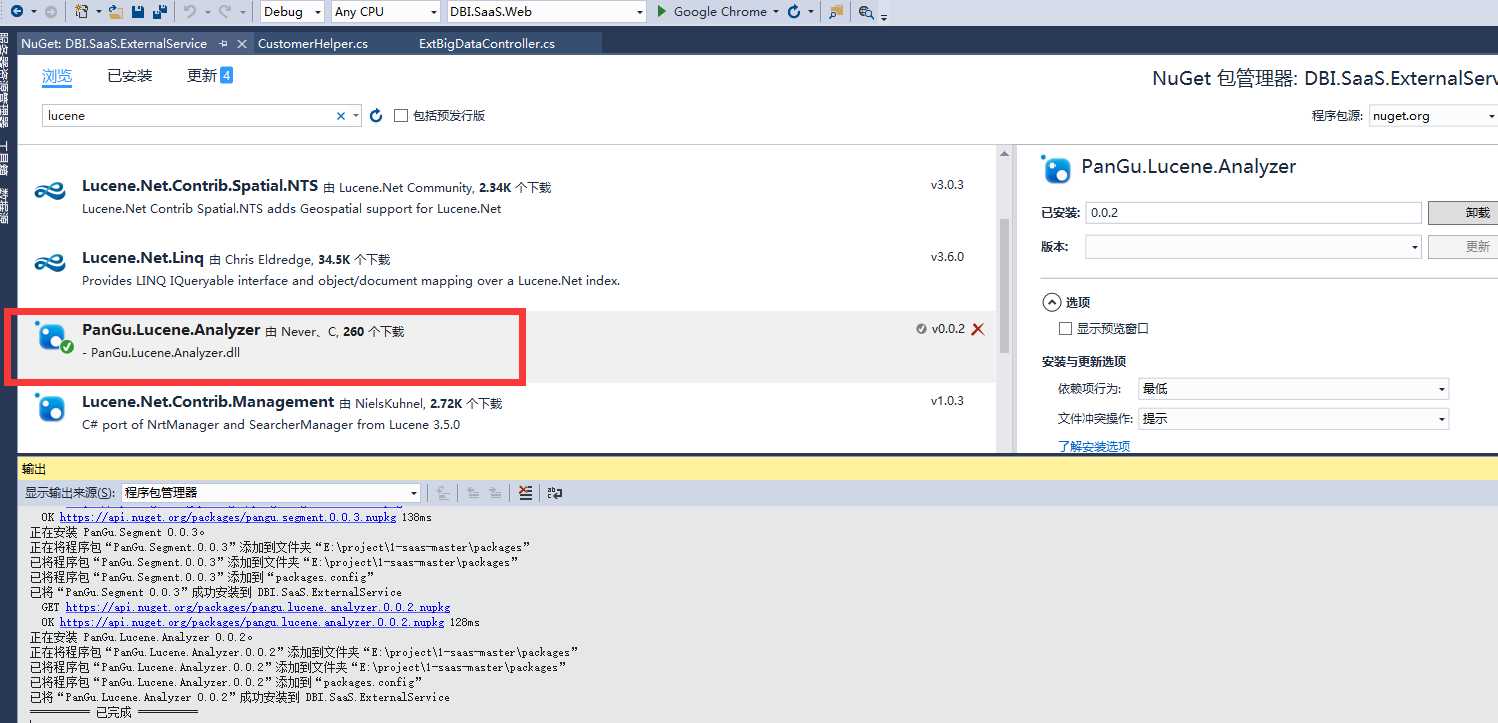Screen dimensions: 1498x723
Task: Select the Lucene.Net.Contrib.Management package title
Action: coord(208,402)
